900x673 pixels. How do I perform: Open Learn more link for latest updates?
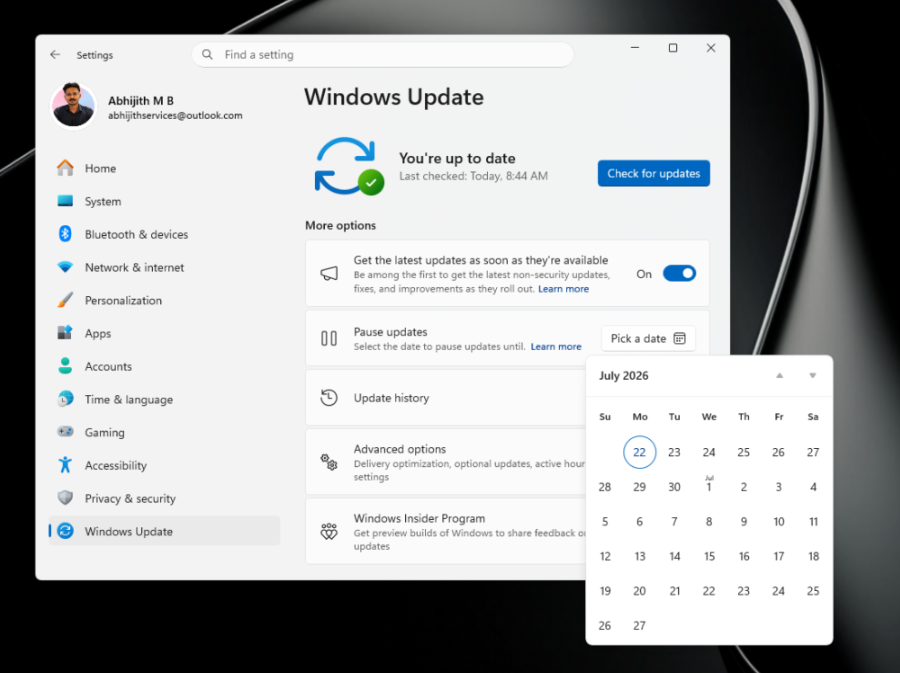(x=563, y=289)
